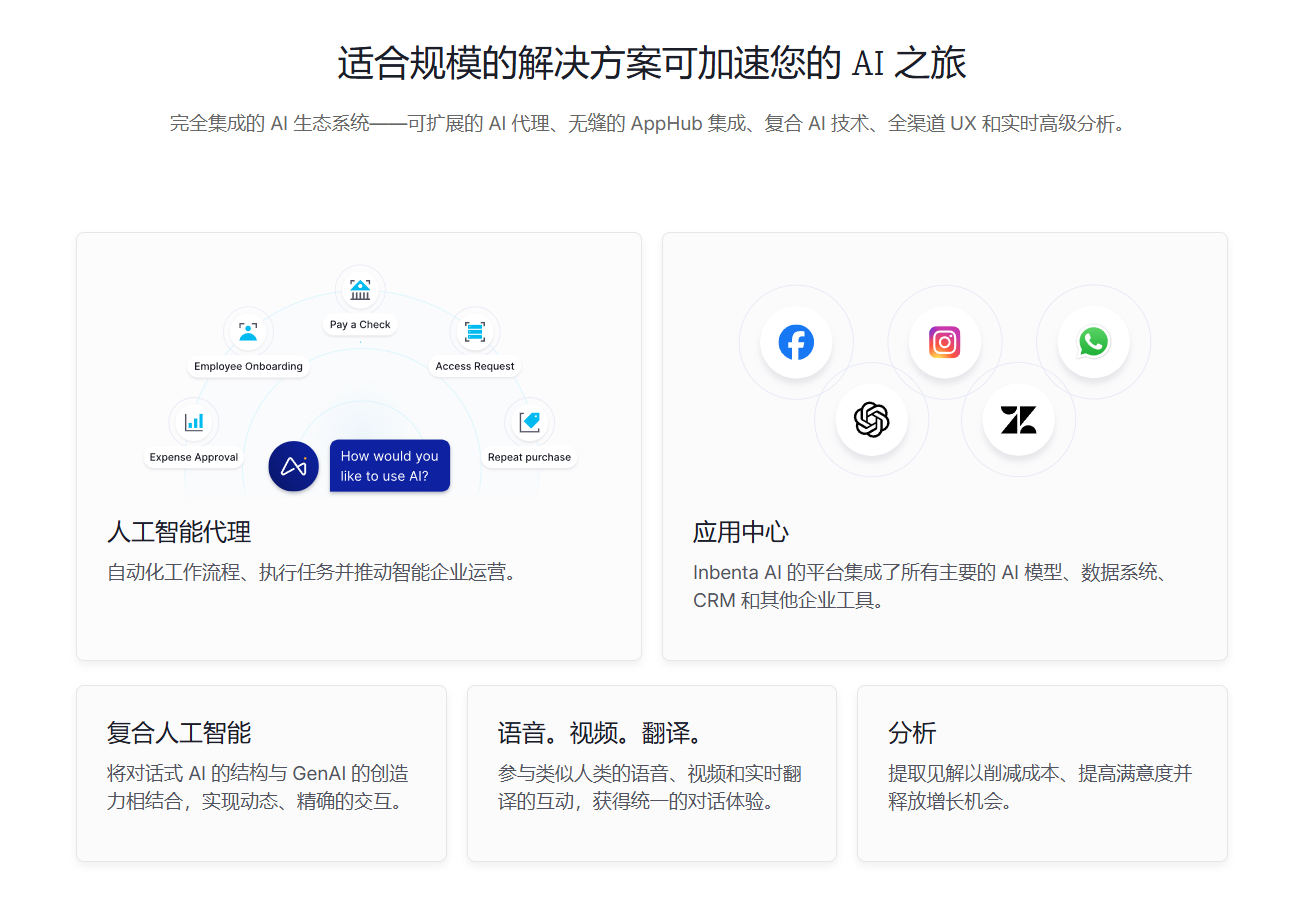This screenshot has width=1290, height=900.
Task: Click the 'How would you like to use AI?' bubble
Action: 390,466
